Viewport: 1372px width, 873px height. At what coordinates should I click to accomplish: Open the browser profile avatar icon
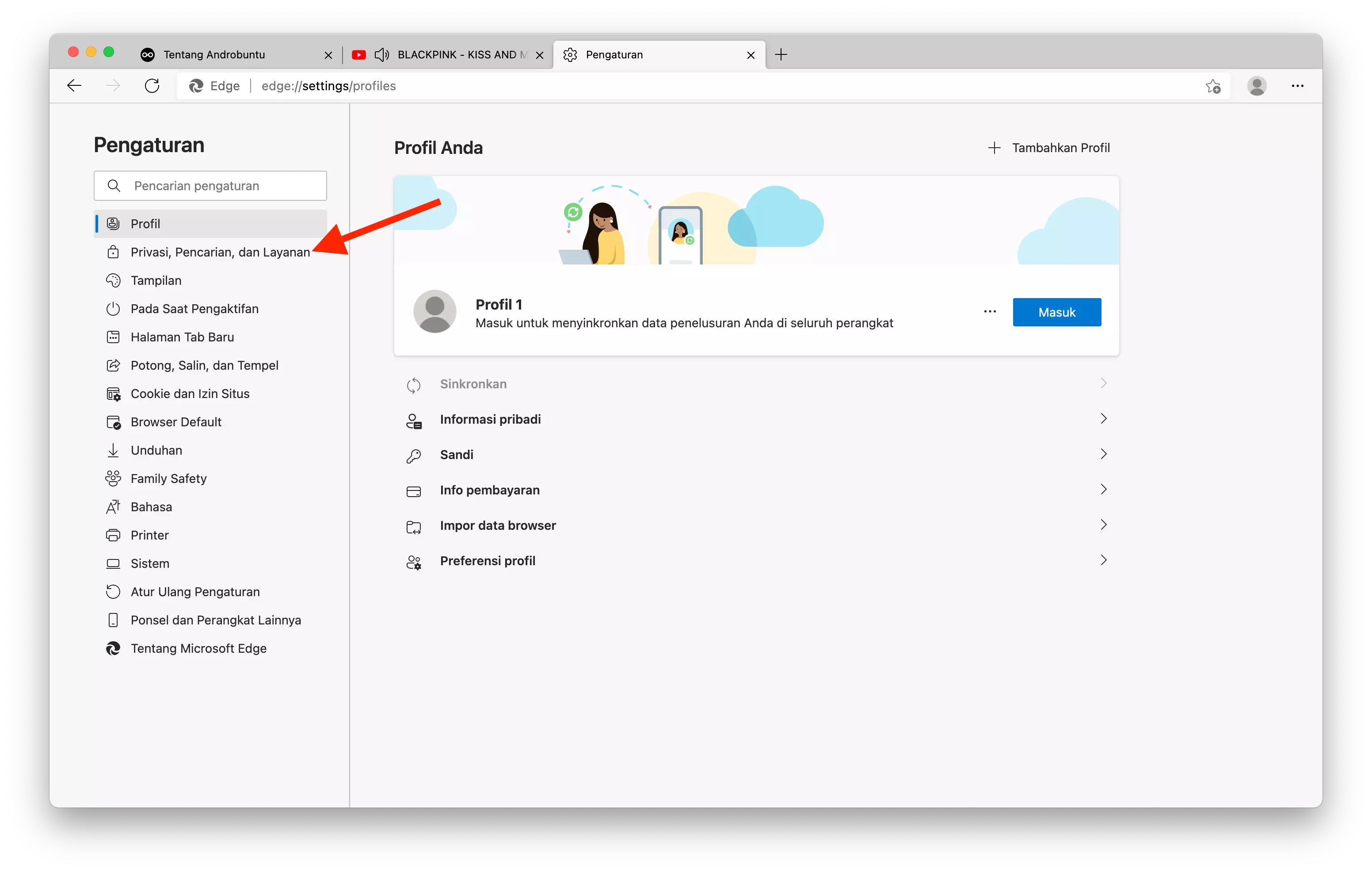[1256, 85]
